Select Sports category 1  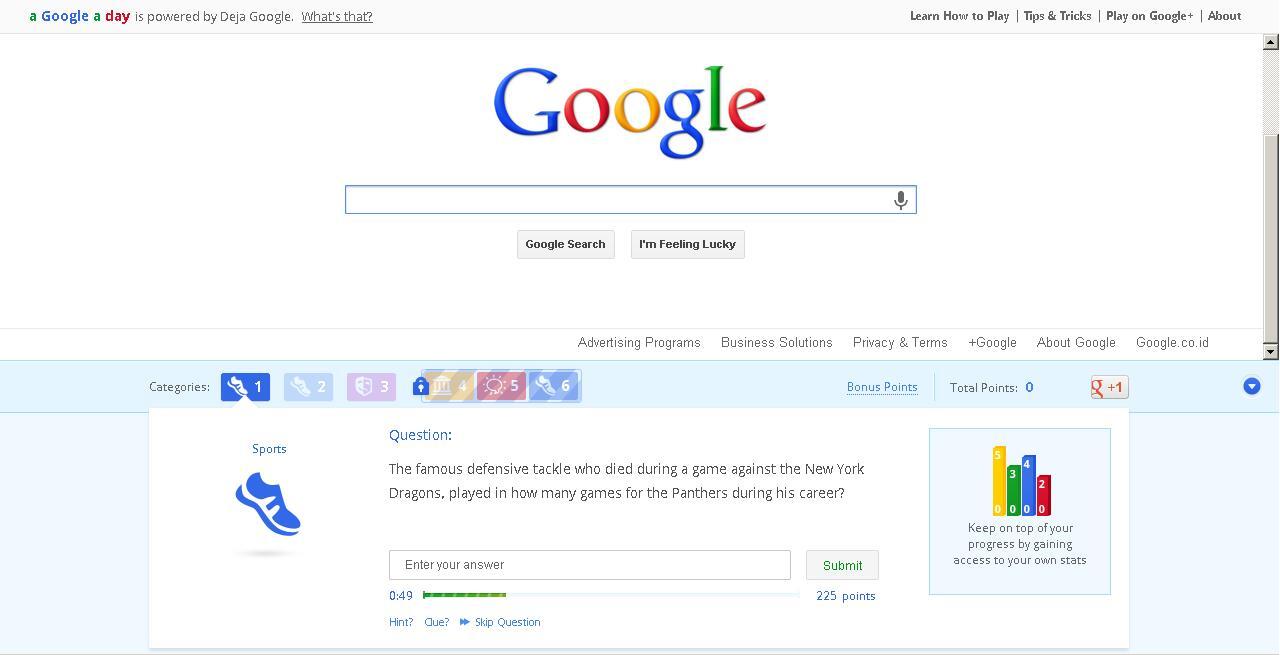click(245, 386)
